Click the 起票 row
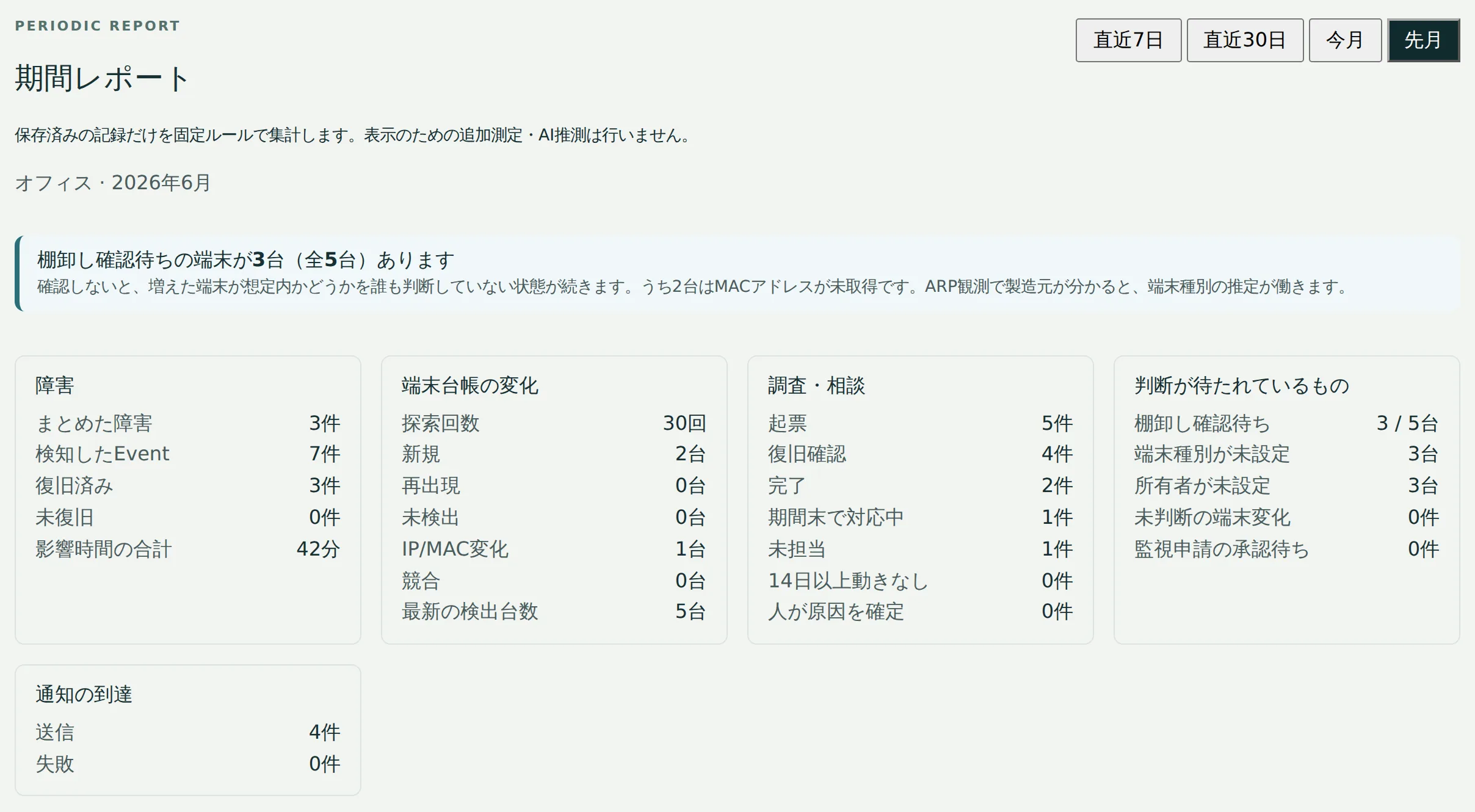Image resolution: width=1475 pixels, height=812 pixels. (921, 423)
